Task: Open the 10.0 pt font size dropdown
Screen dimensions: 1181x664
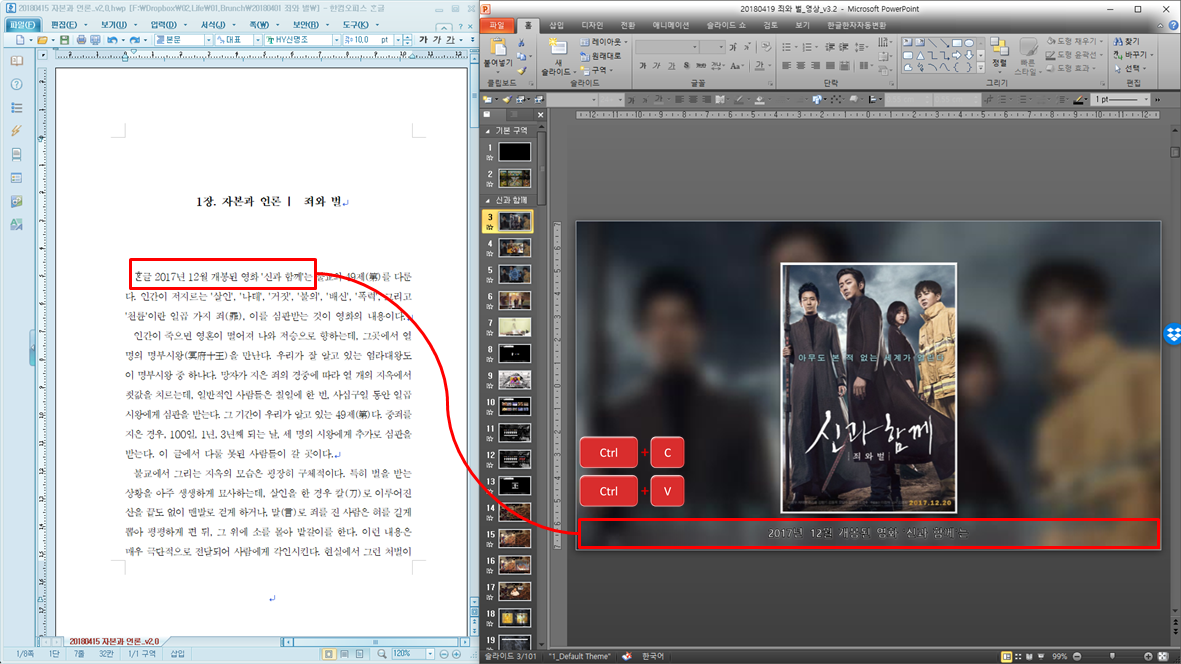Action: (398, 40)
